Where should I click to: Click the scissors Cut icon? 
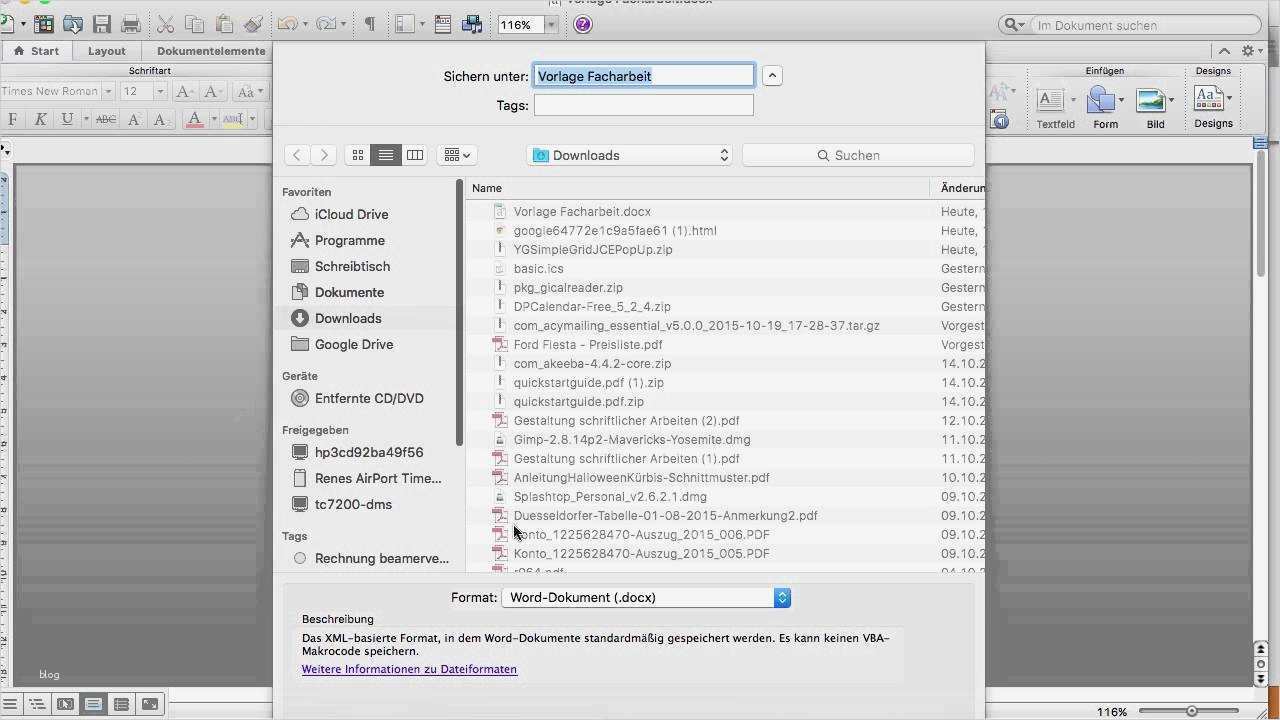pyautogui.click(x=165, y=24)
